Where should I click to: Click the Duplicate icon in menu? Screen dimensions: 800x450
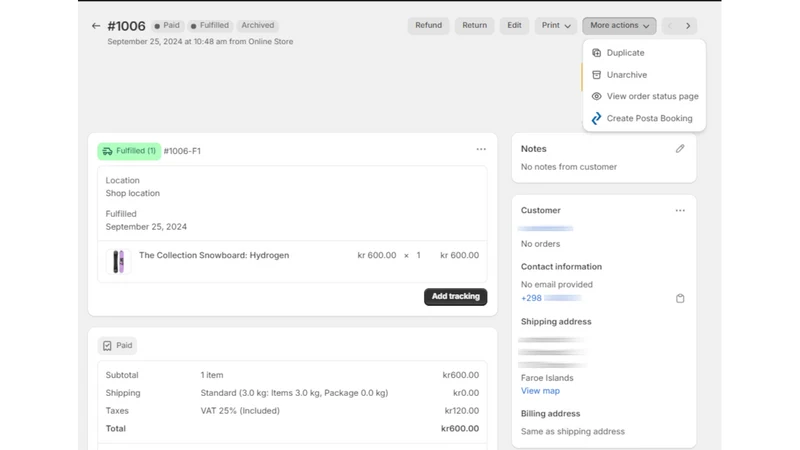(596, 53)
